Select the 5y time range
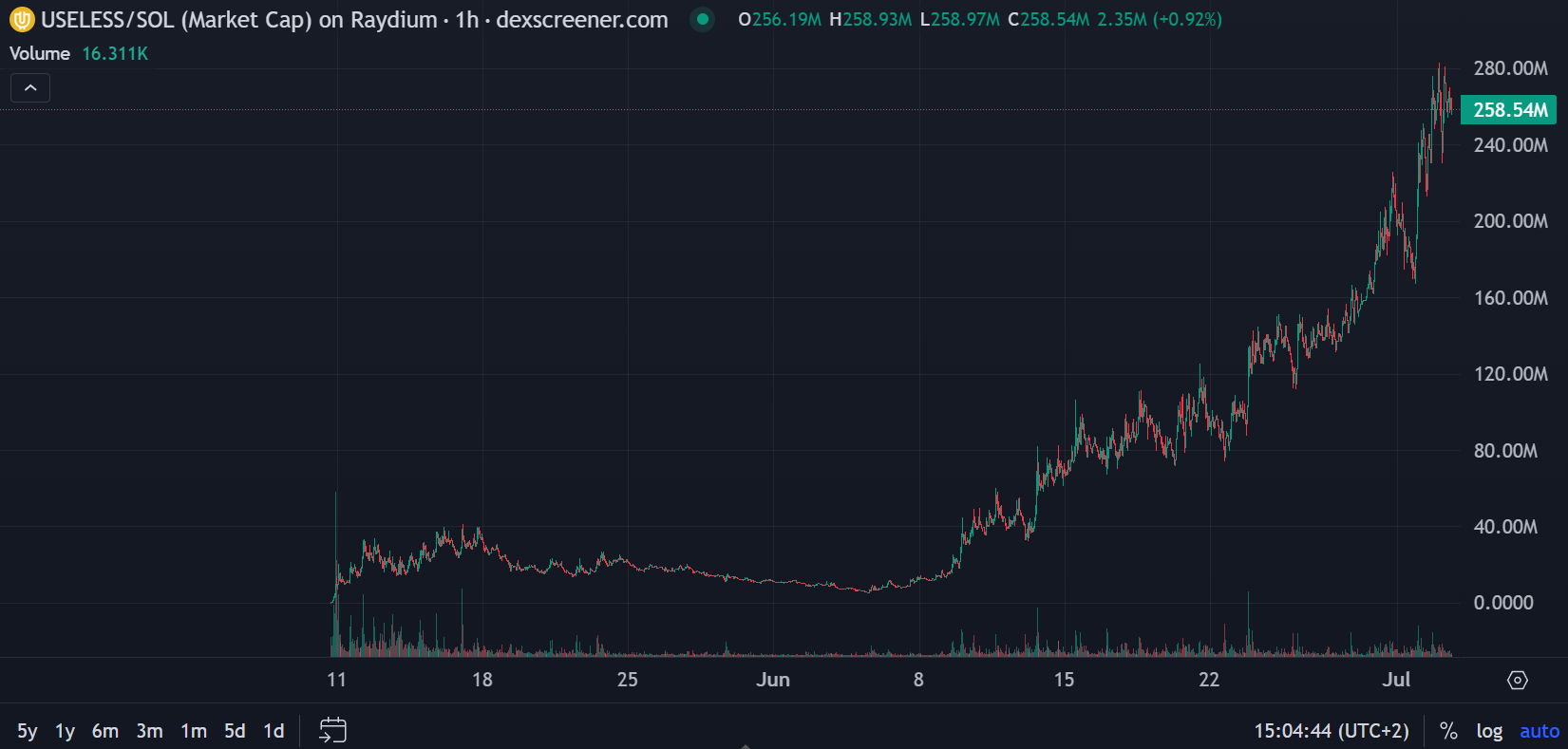Image resolution: width=1568 pixels, height=749 pixels. (28, 731)
